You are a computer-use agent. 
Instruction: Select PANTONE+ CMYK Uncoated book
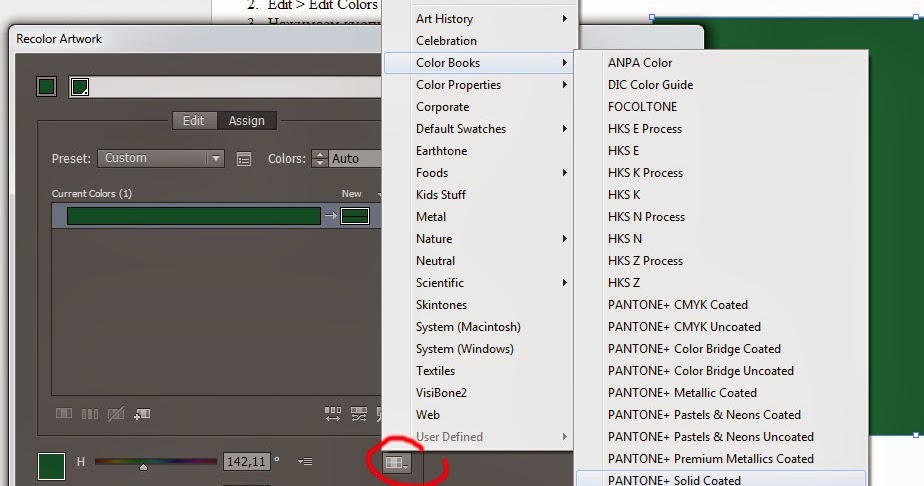(721, 326)
